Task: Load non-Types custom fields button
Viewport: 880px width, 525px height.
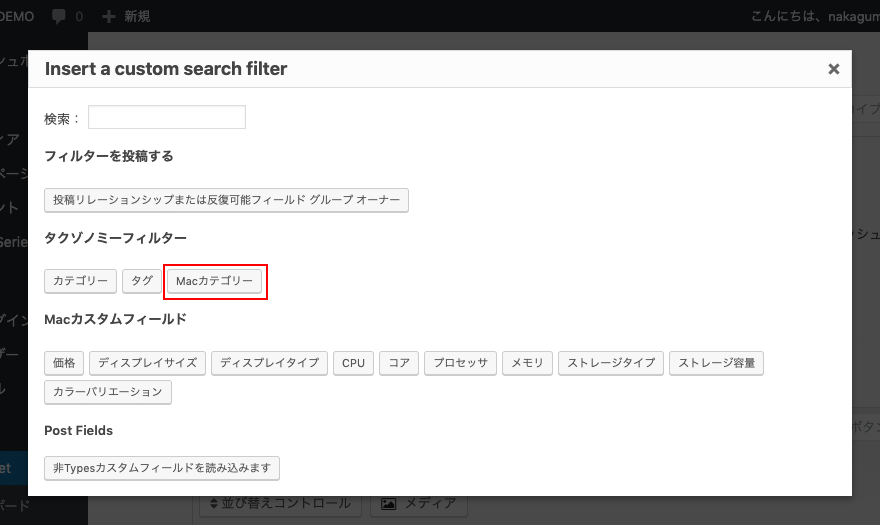Action: click(x=162, y=468)
